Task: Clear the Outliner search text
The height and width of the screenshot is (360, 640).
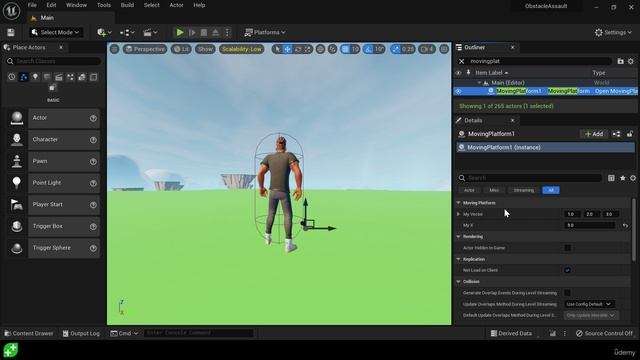Action: pyautogui.click(x=462, y=61)
